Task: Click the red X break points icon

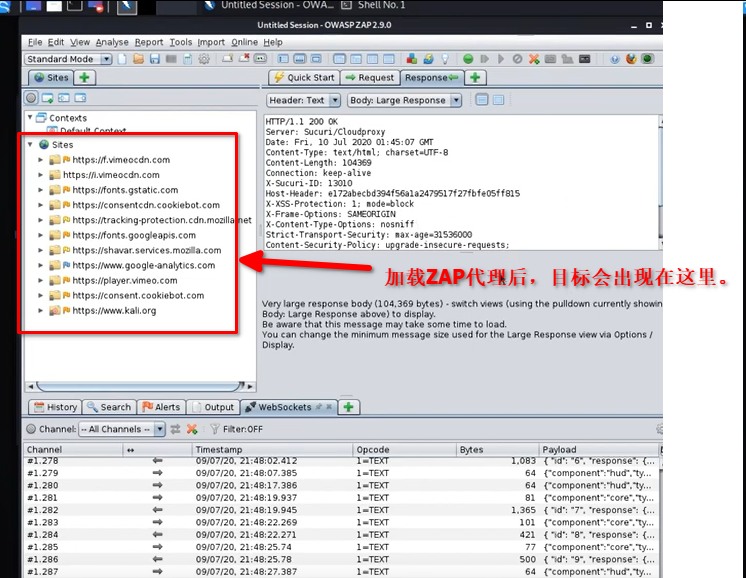Action: 535,59
